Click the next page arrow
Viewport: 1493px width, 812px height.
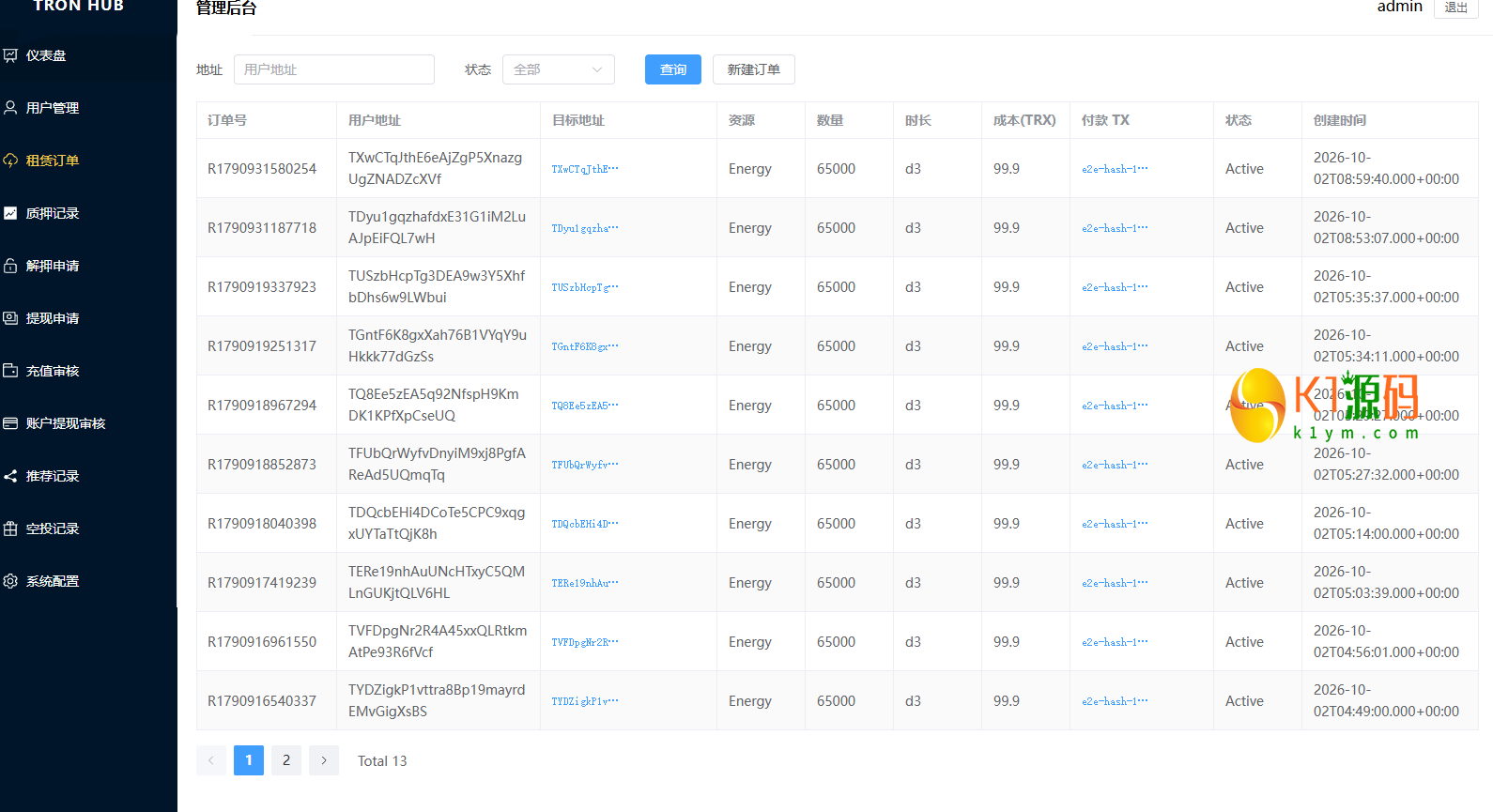pyautogui.click(x=324, y=760)
